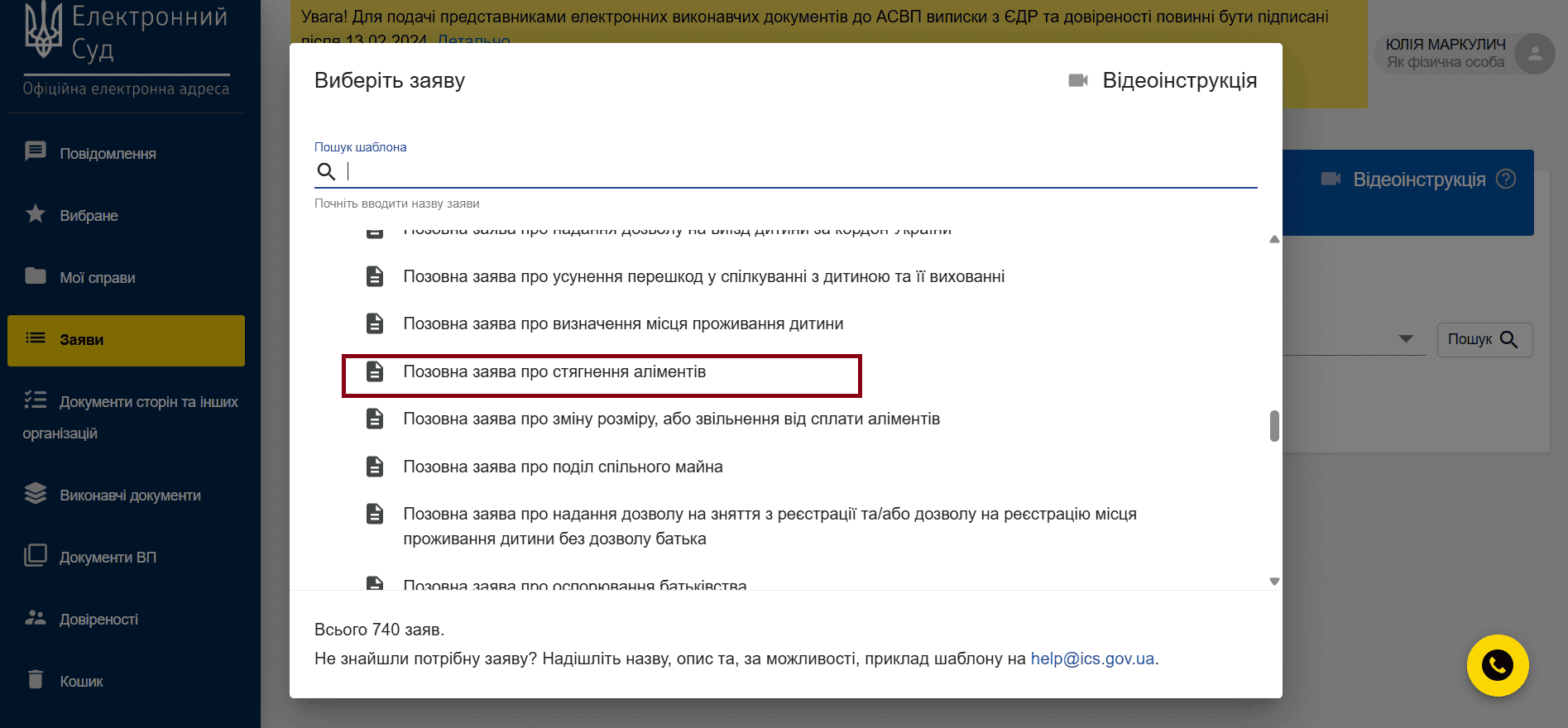Expand the dropdown arrow next to Пошук
The height and width of the screenshot is (728, 1568).
pos(1405,339)
